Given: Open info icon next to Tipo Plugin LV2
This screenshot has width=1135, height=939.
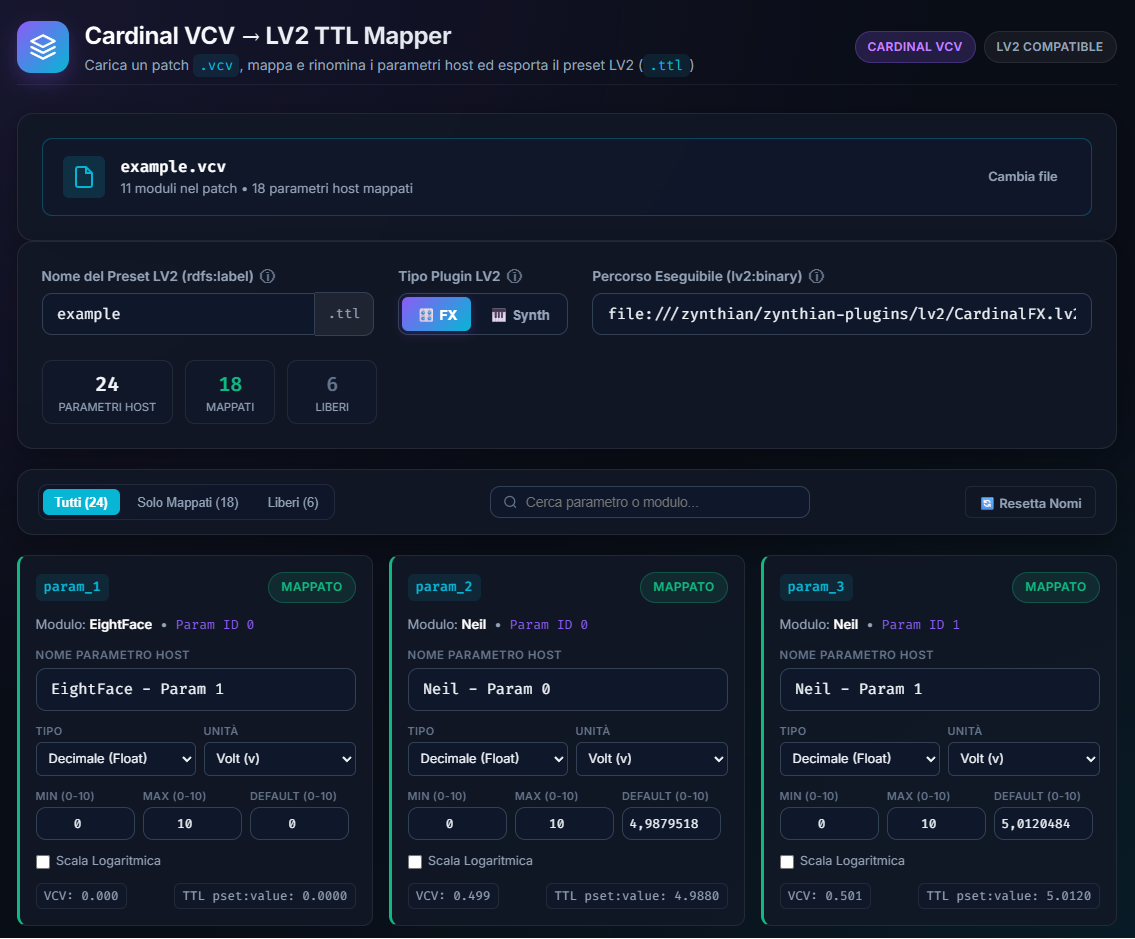Looking at the screenshot, I should click(x=515, y=277).
